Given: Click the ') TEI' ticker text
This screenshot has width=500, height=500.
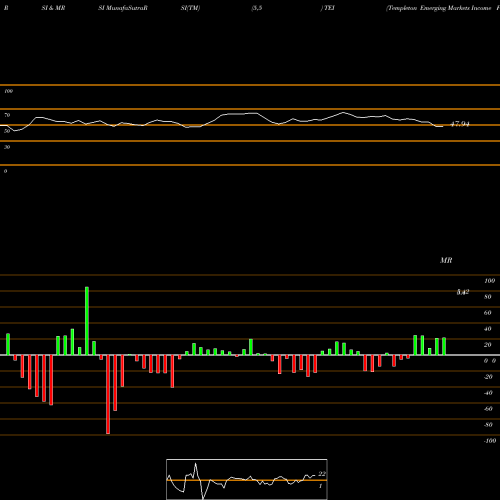Looking at the screenshot, I should coord(327,8).
